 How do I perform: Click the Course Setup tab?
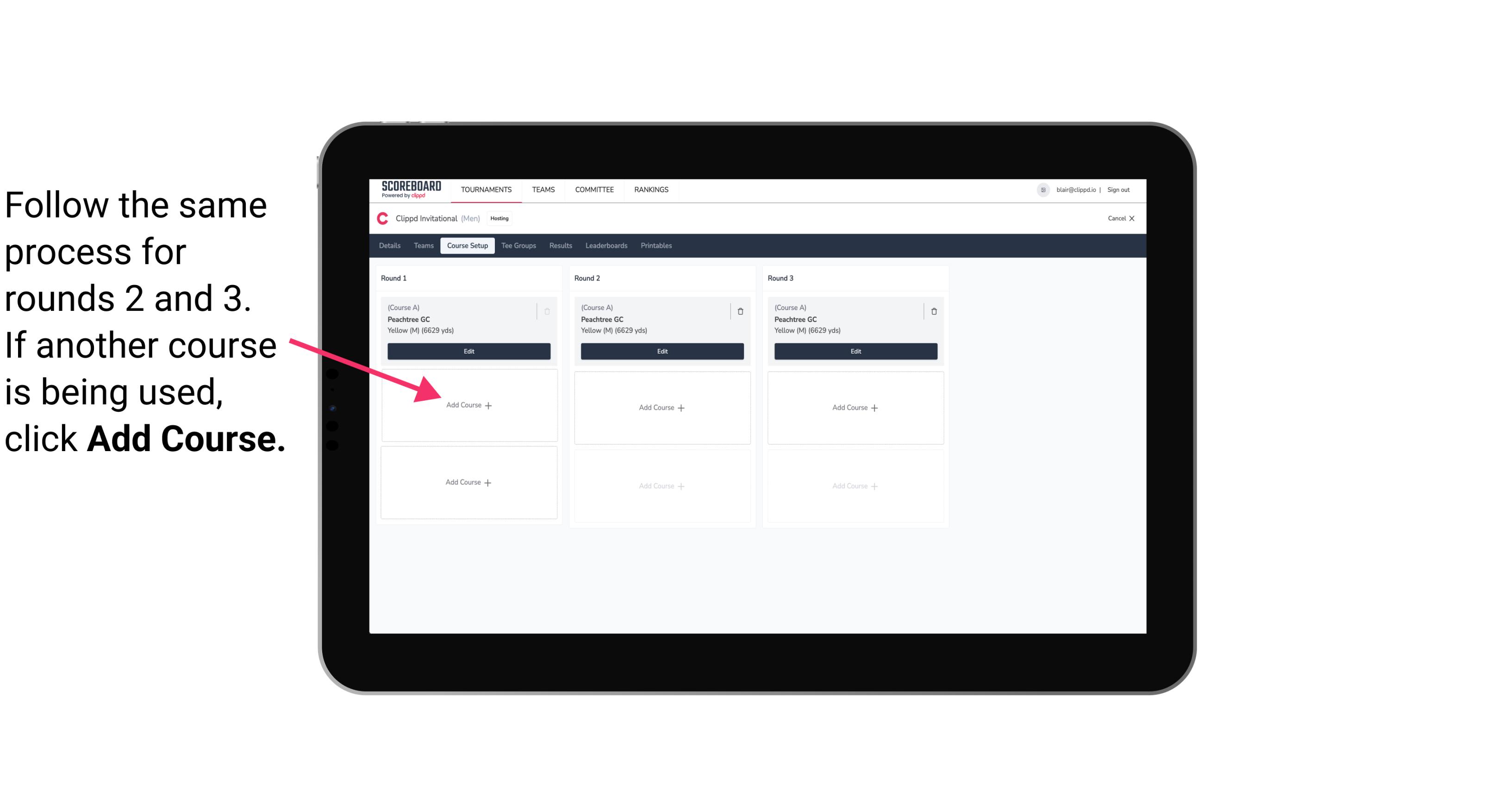coord(467,245)
